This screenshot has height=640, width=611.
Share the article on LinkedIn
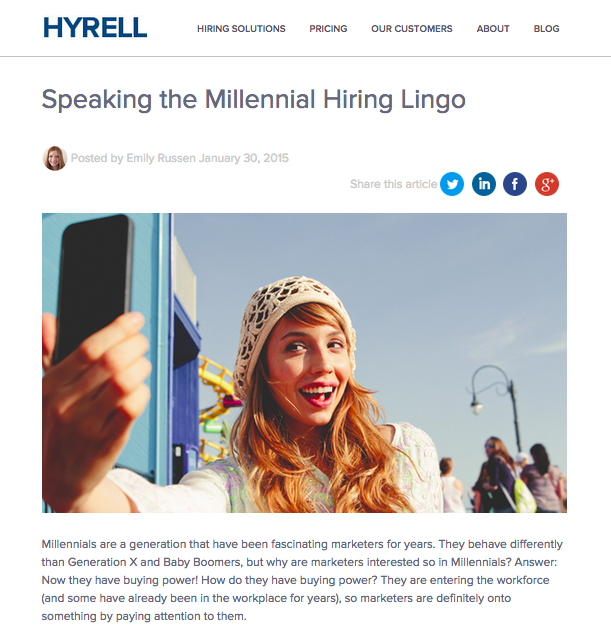pos(484,184)
